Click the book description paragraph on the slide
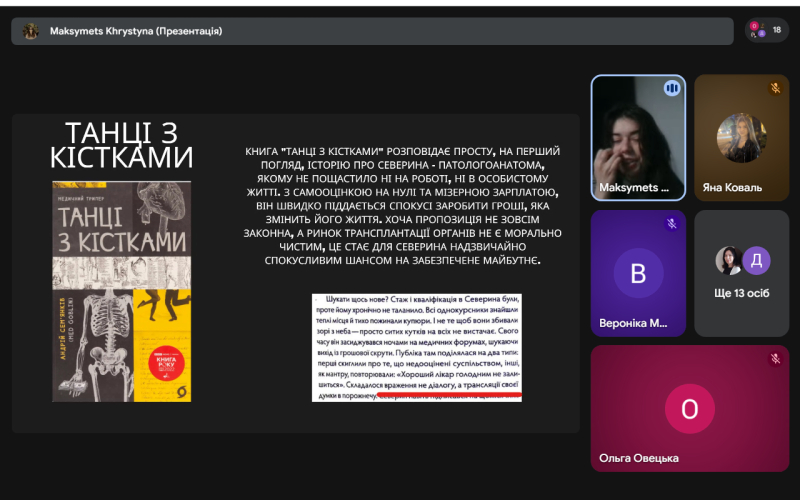 [402, 205]
